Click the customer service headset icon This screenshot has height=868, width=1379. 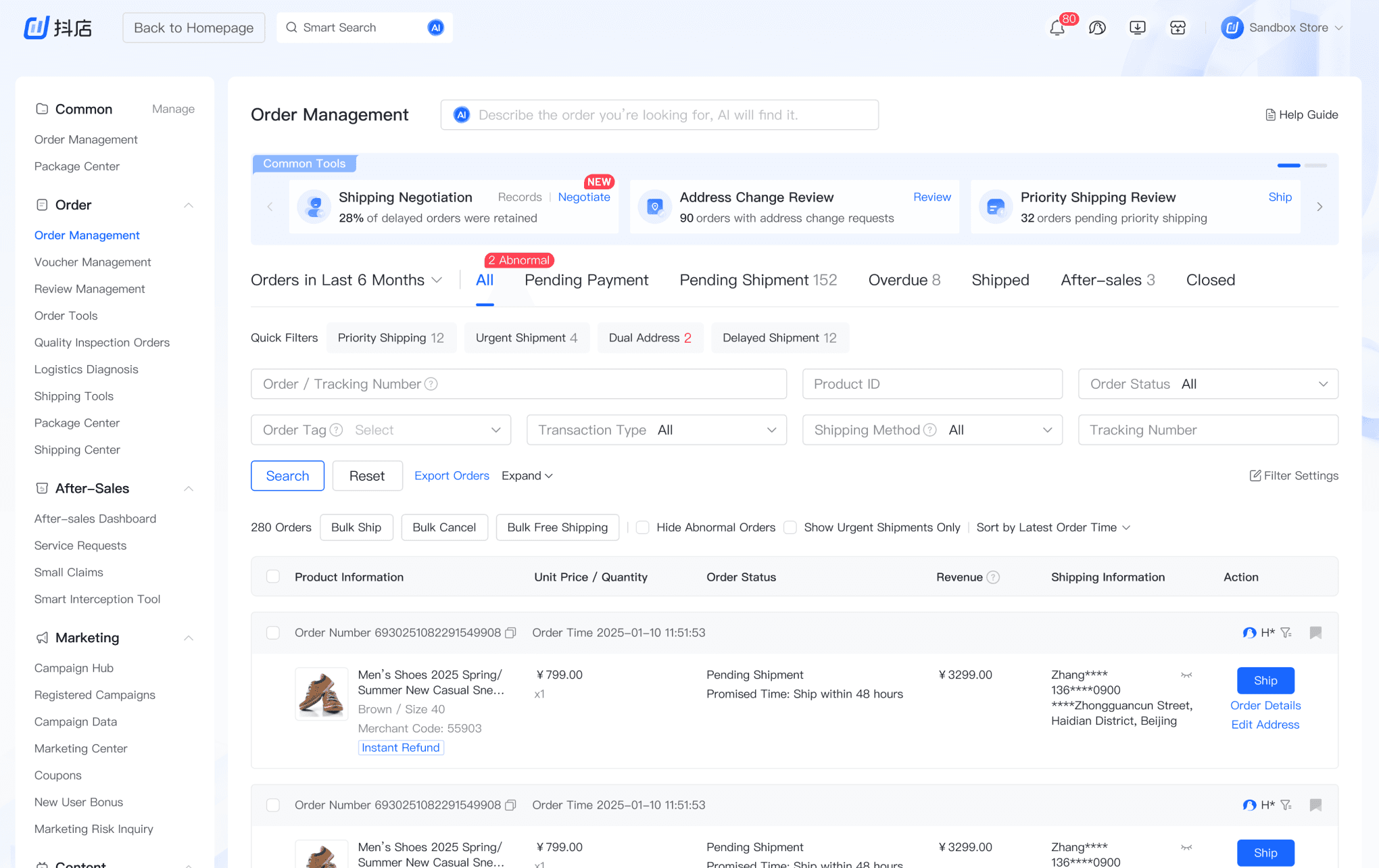pyautogui.click(x=1097, y=28)
